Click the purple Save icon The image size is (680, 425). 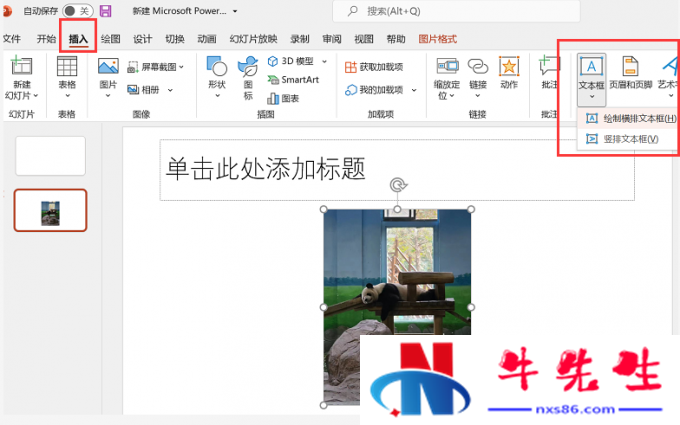tap(105, 11)
